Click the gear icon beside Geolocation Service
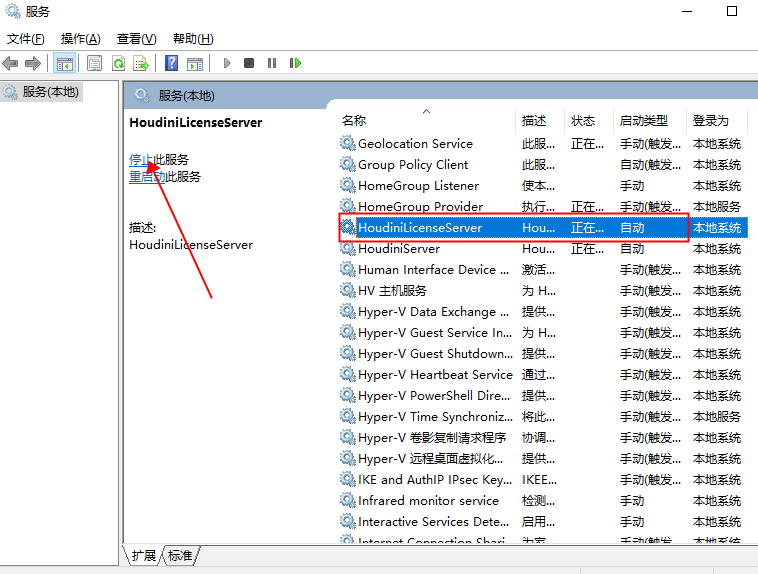This screenshot has height=574, width=758. coord(348,143)
